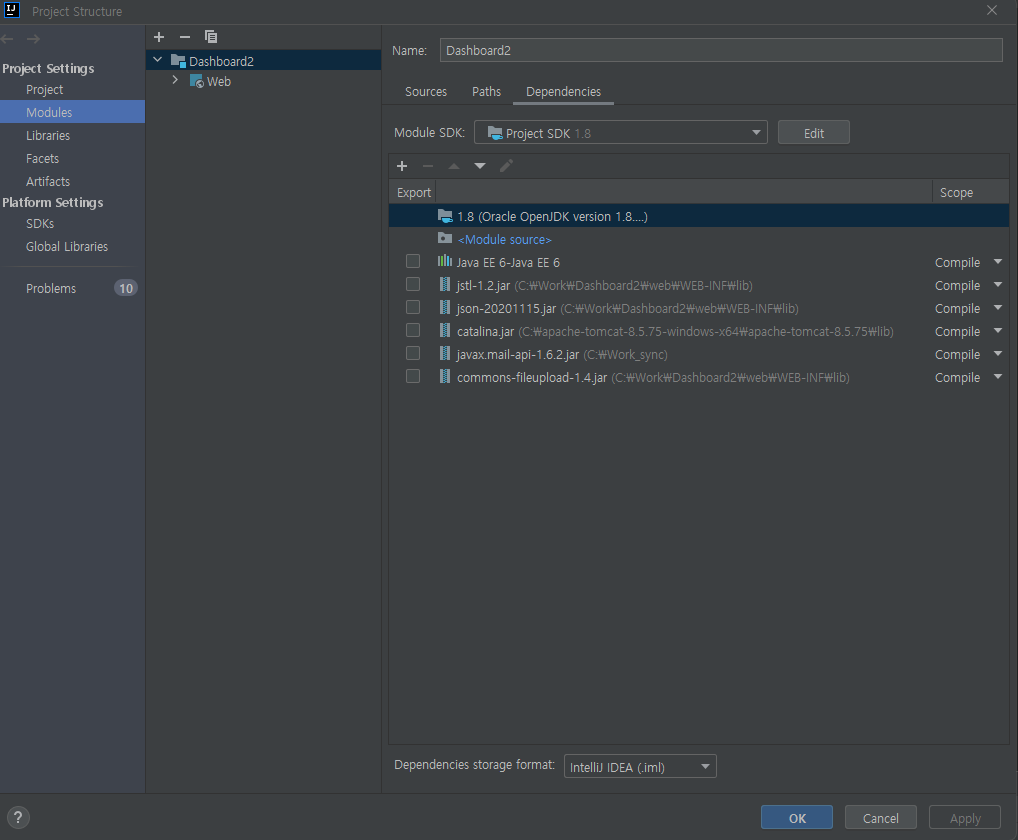This screenshot has height=840, width=1018.
Task: Open scope dropdown for json-20201115.jar
Action: tap(998, 308)
